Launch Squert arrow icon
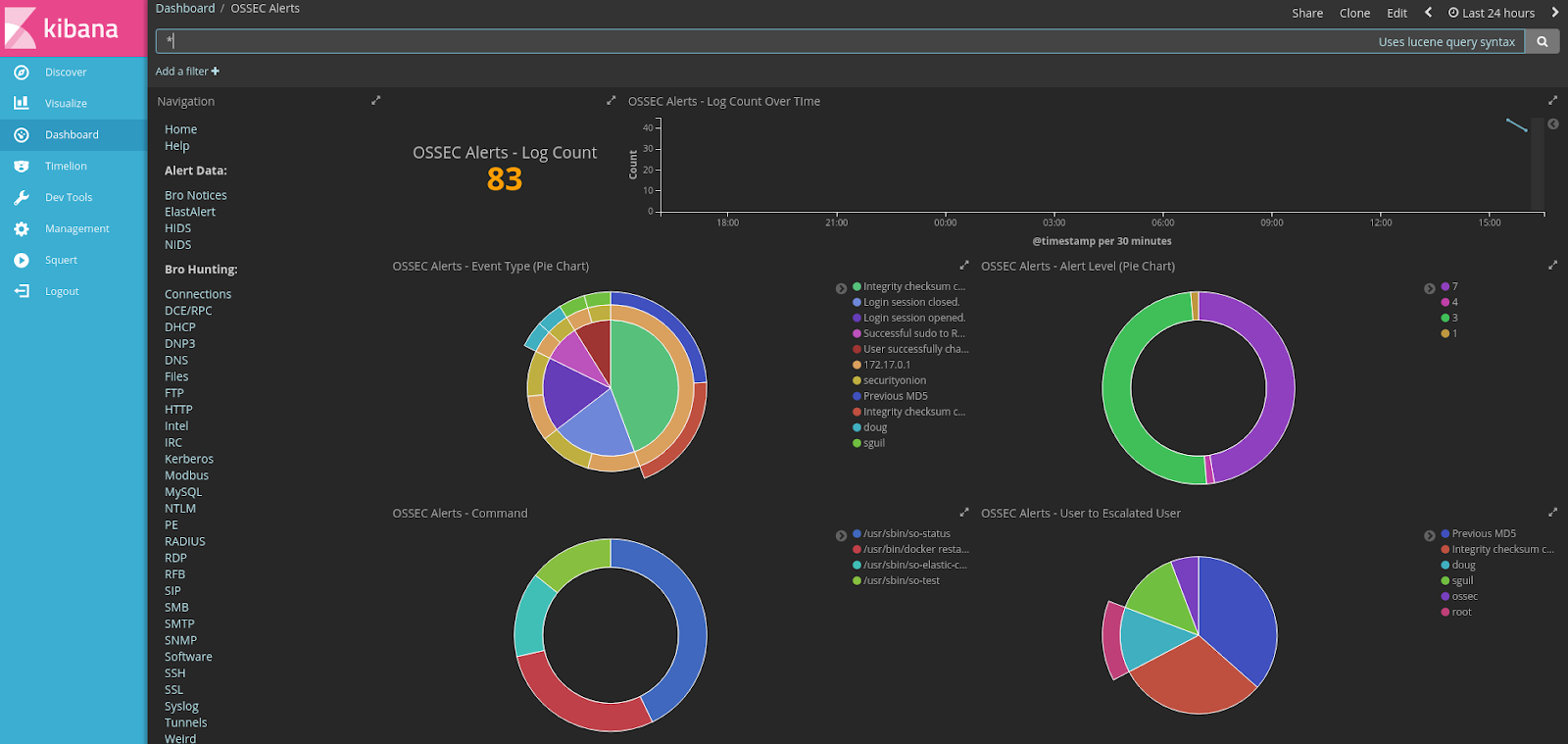The image size is (1568, 744). pyautogui.click(x=22, y=260)
